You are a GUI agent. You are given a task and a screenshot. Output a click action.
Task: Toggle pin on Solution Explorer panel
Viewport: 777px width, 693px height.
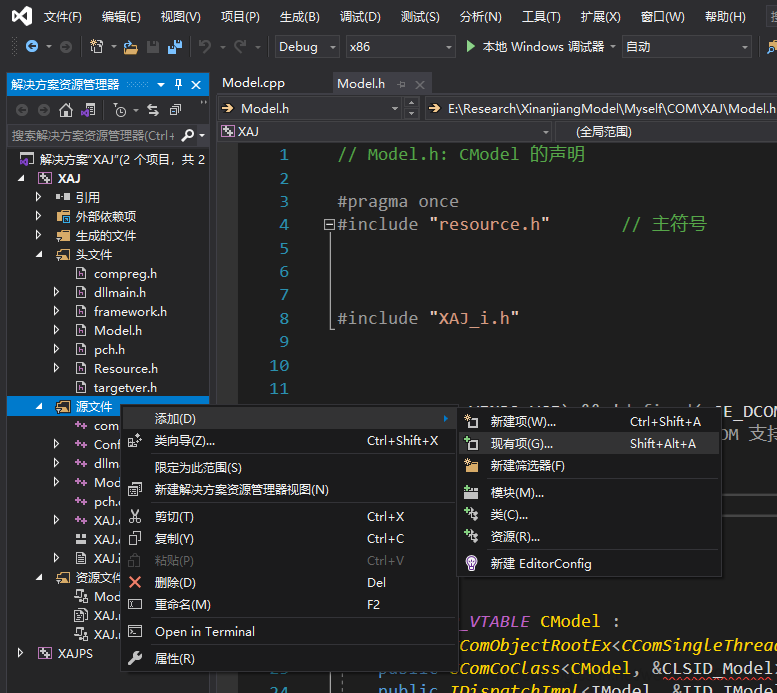178,85
